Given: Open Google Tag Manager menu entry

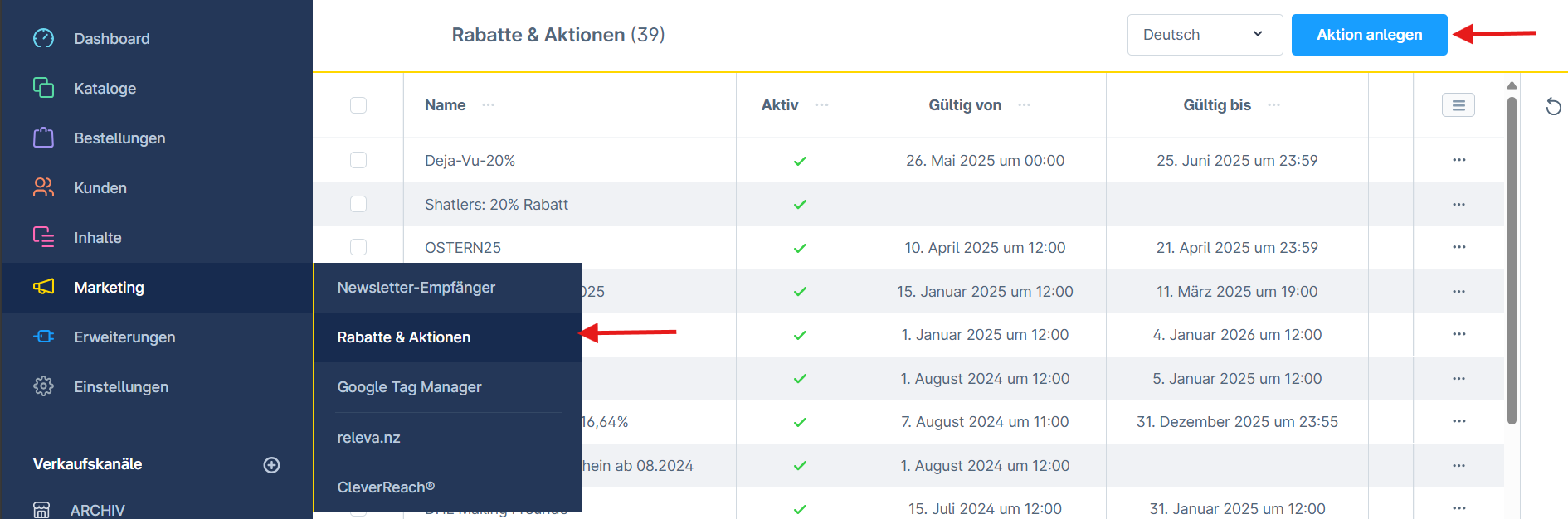Looking at the screenshot, I should (409, 387).
